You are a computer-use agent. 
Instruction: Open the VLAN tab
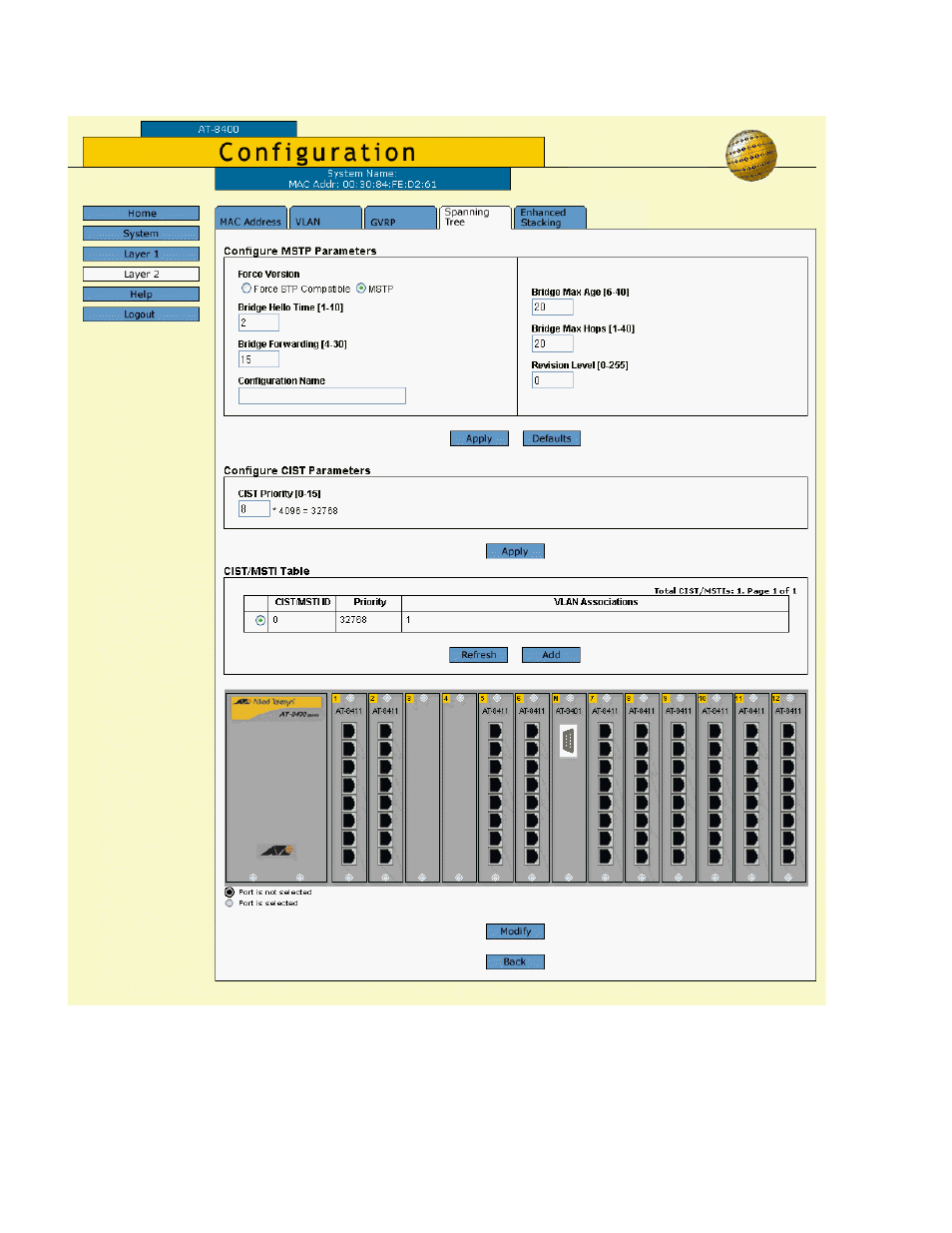(x=325, y=219)
